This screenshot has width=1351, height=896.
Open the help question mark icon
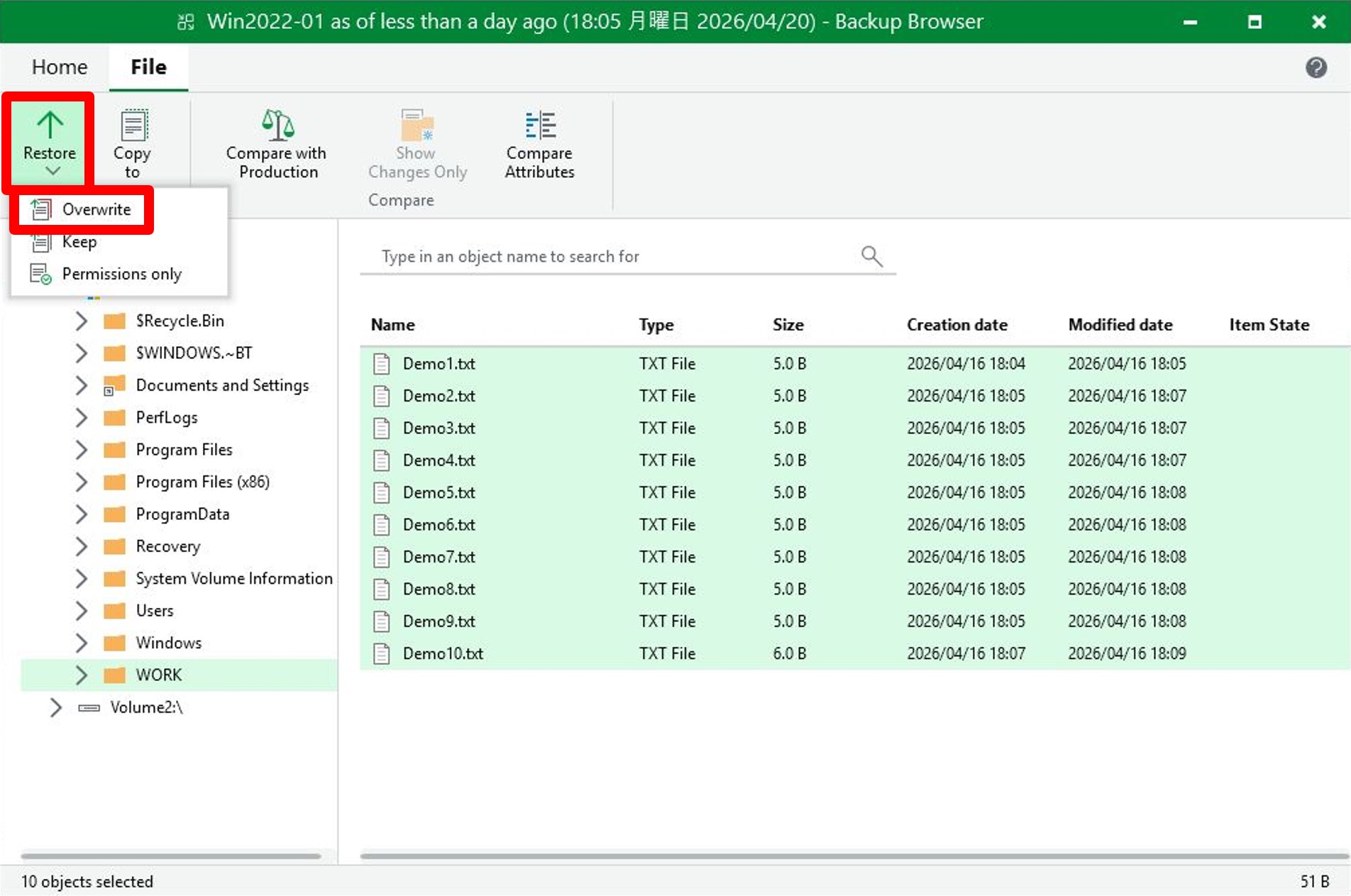(x=1316, y=67)
